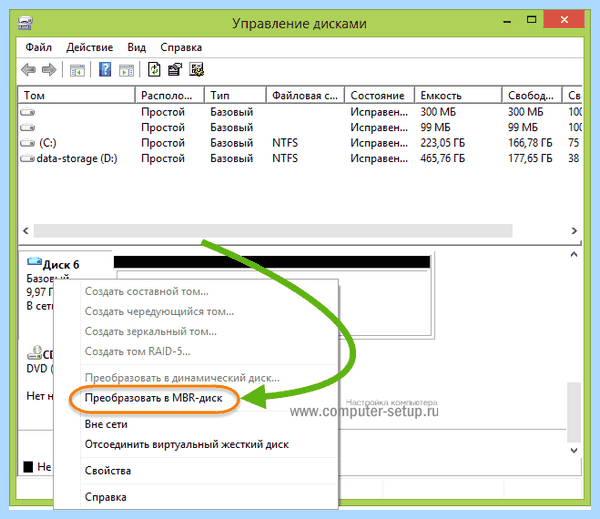Toggle the show/hide console tree icon

point(77,70)
